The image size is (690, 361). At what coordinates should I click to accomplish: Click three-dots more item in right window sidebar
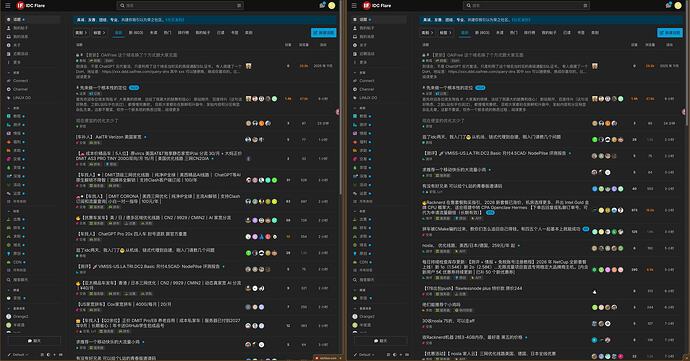pyautogui.click(x=360, y=63)
